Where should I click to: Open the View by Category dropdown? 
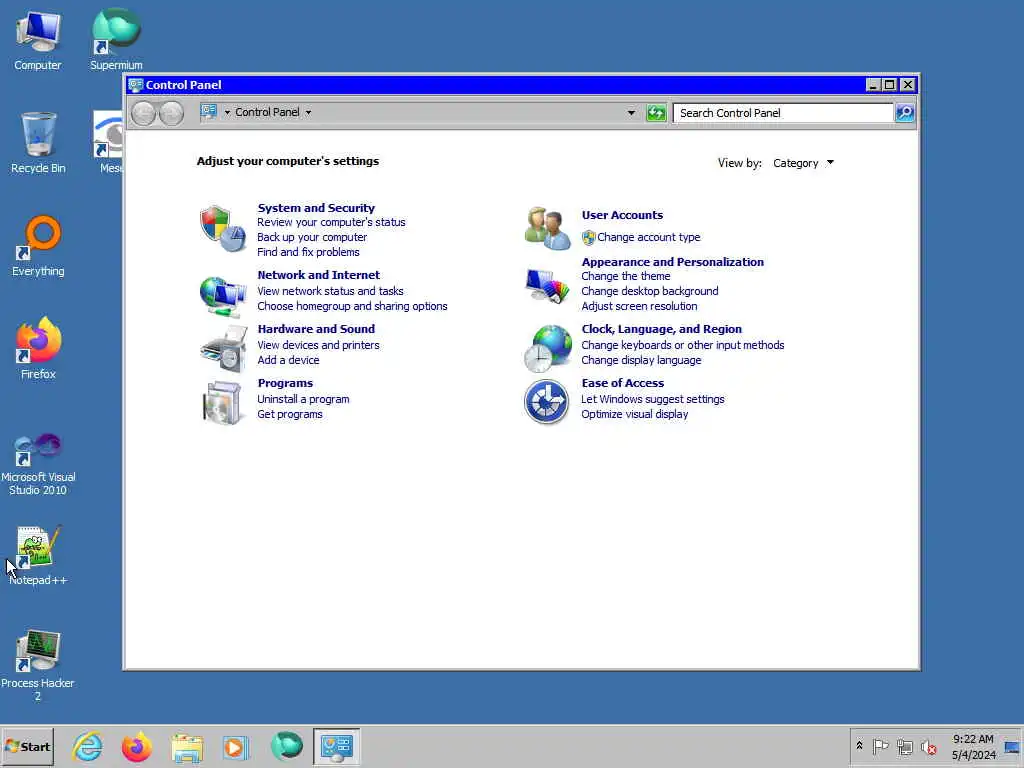point(803,163)
